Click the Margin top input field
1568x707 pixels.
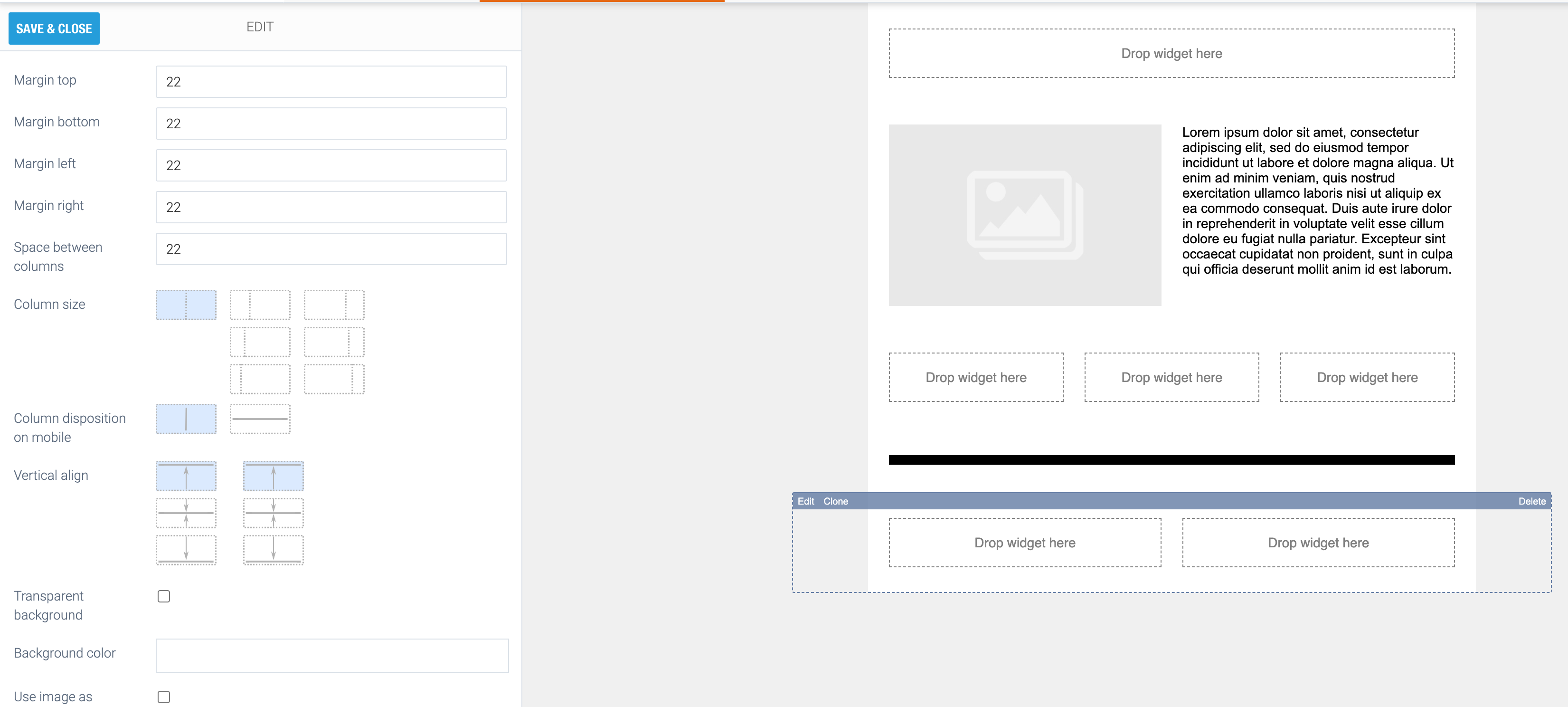coord(331,82)
